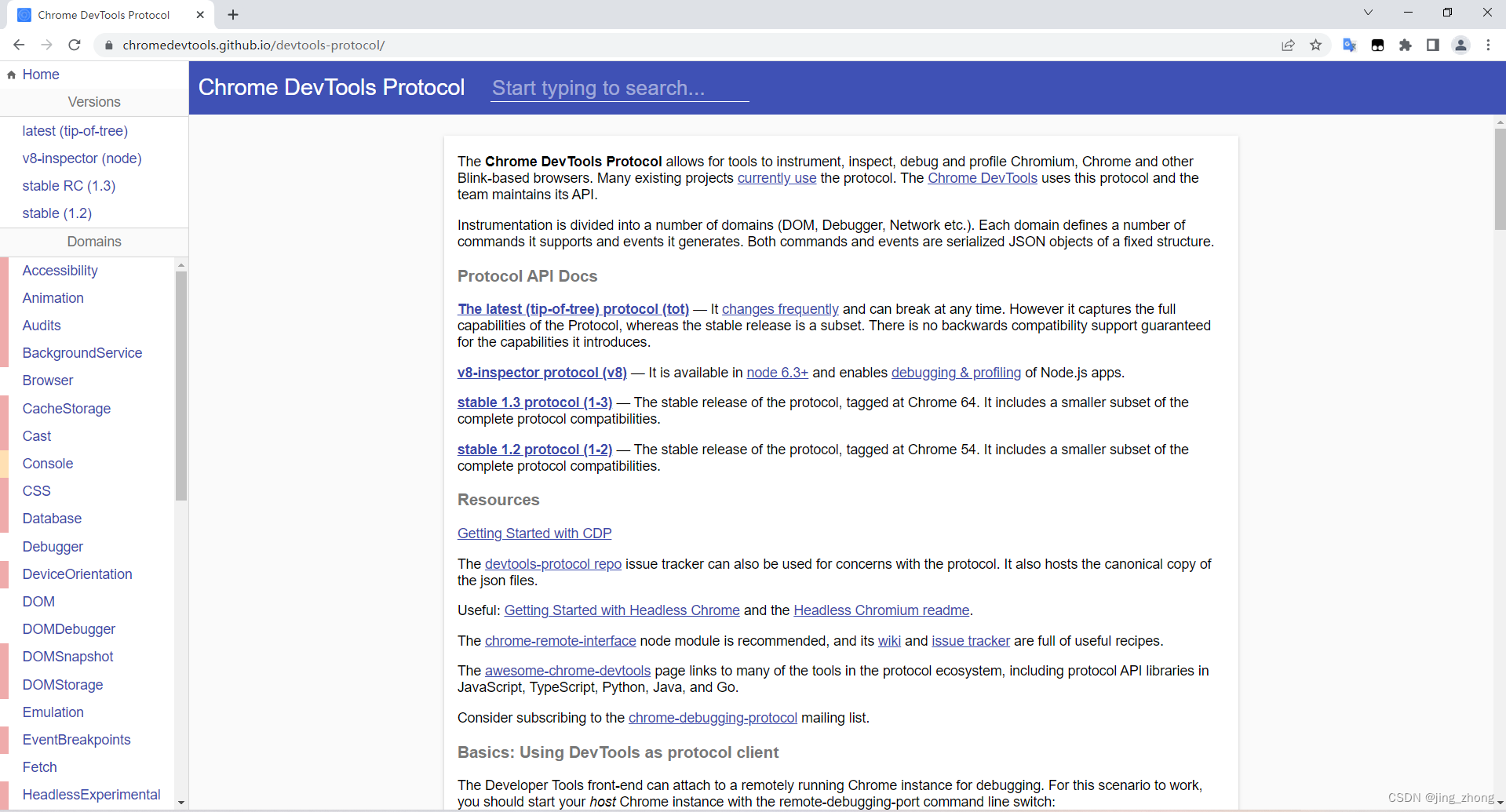Open the Accessibility domain
This screenshot has height=812, width=1506.
[x=60, y=271]
